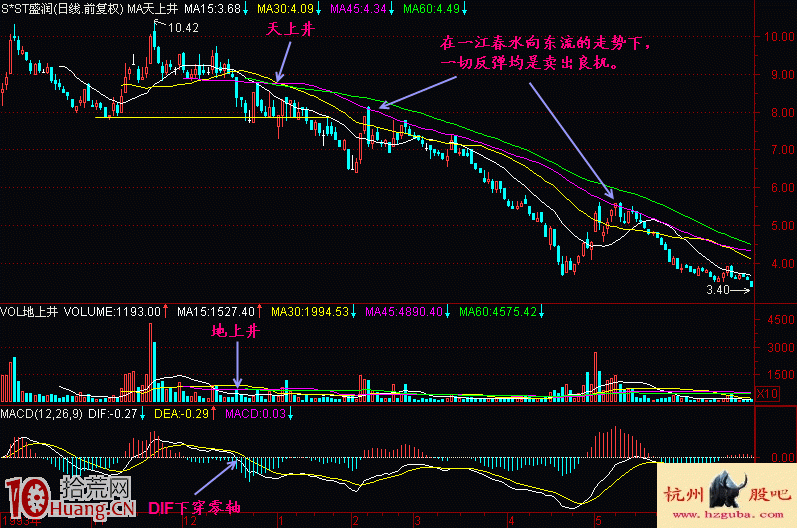This screenshot has width=797, height=528.
Task: Click the yellow MA30:4.09 price average label
Action: tap(285, 9)
